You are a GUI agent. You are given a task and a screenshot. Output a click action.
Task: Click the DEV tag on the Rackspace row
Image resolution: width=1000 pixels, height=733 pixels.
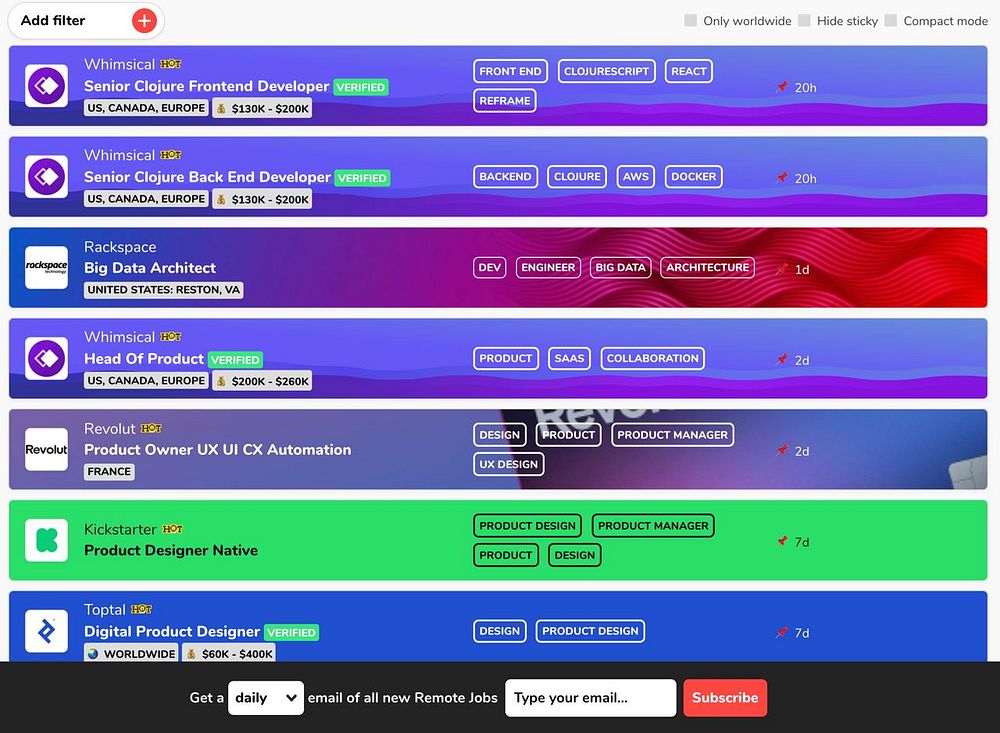[490, 267]
